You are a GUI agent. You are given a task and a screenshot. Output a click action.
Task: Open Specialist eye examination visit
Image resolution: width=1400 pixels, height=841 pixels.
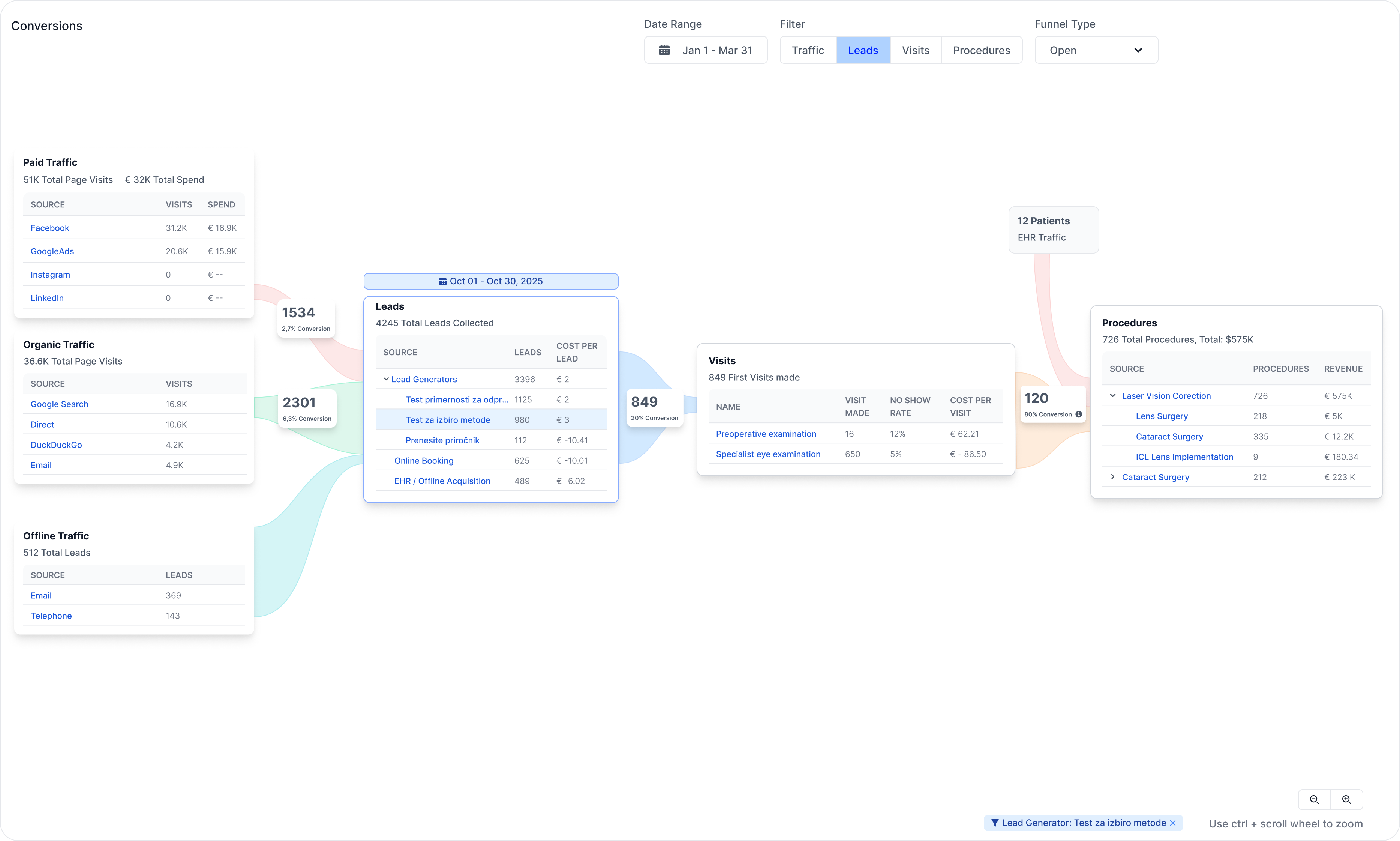tap(768, 454)
